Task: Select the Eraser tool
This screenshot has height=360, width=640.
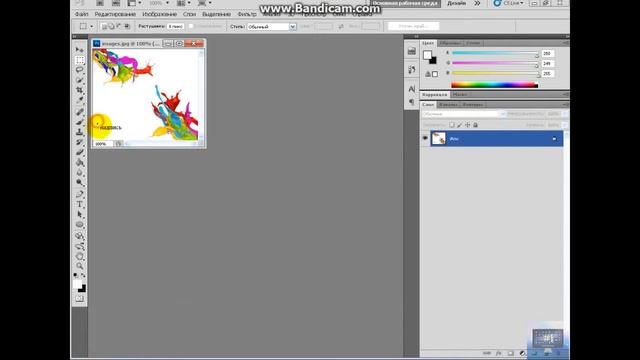Action: point(80,152)
